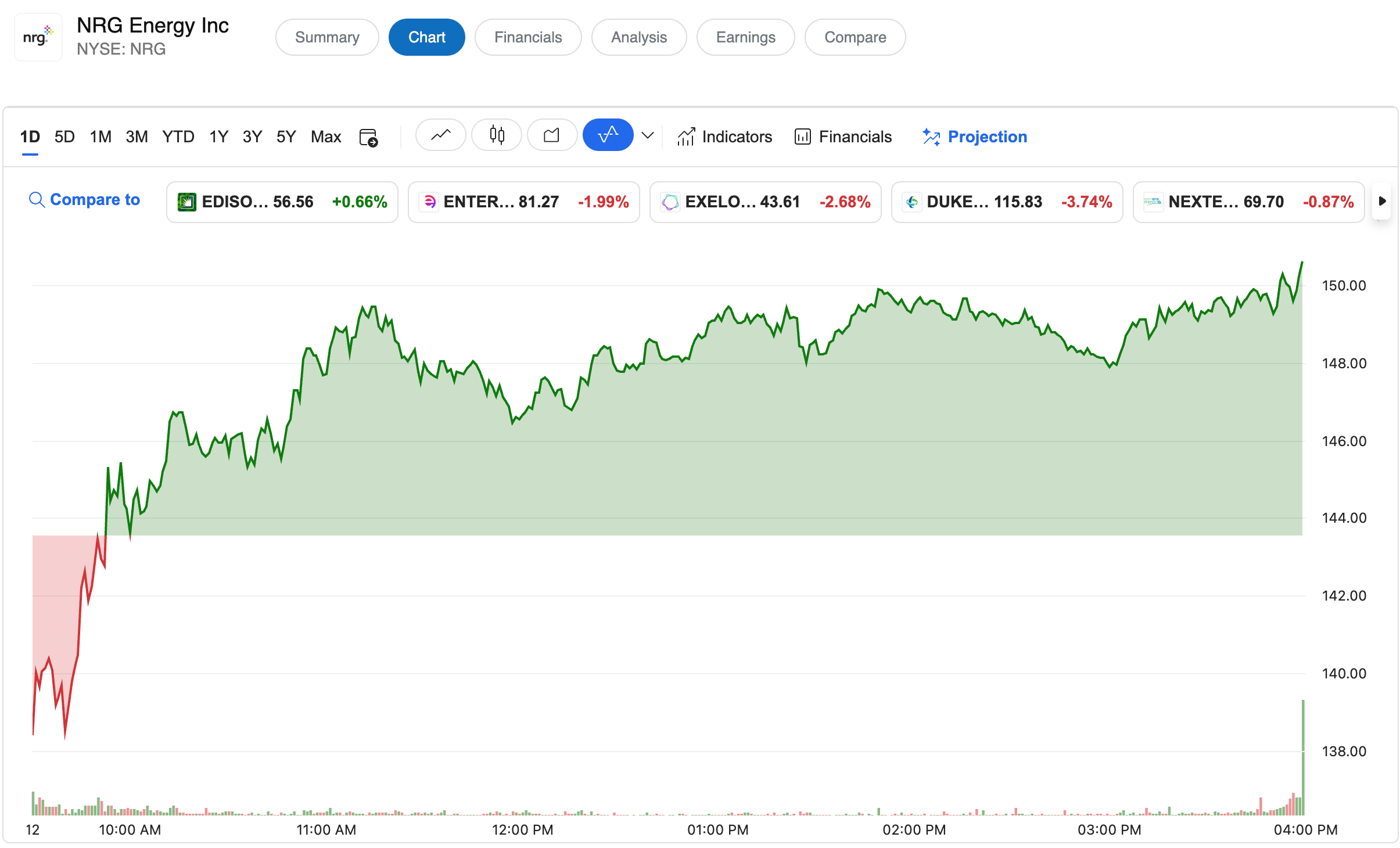
Task: Add NEXTE… 69.70 comparison chip
Action: point(1249,202)
